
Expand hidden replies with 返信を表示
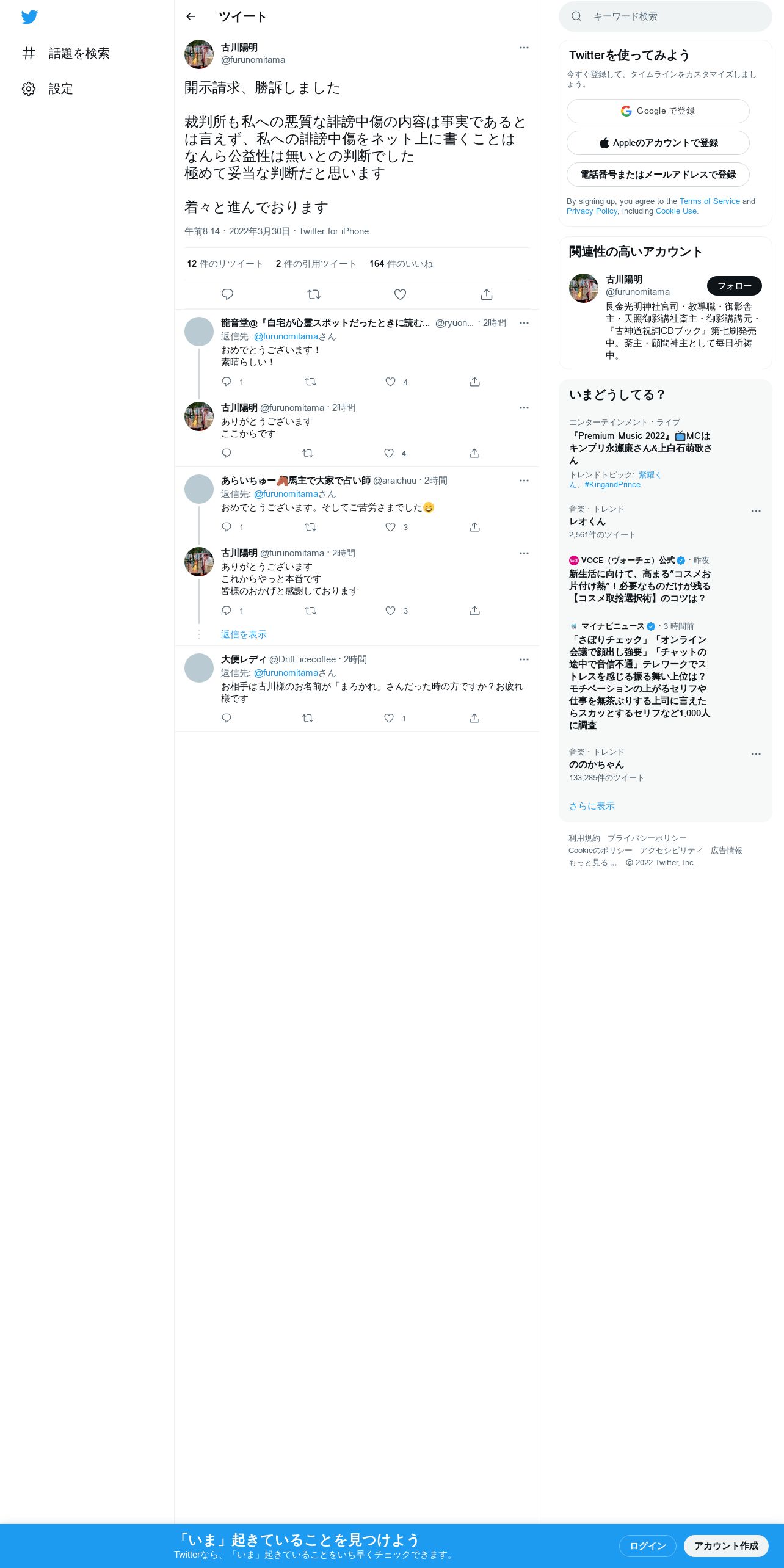pos(244,634)
